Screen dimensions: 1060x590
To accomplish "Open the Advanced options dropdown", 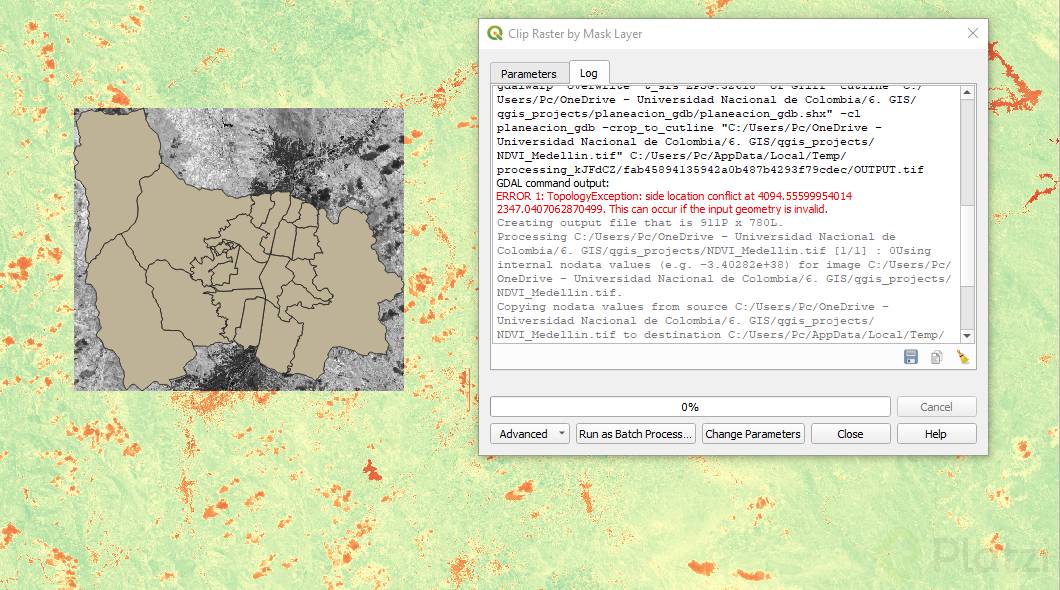I will click(x=529, y=433).
